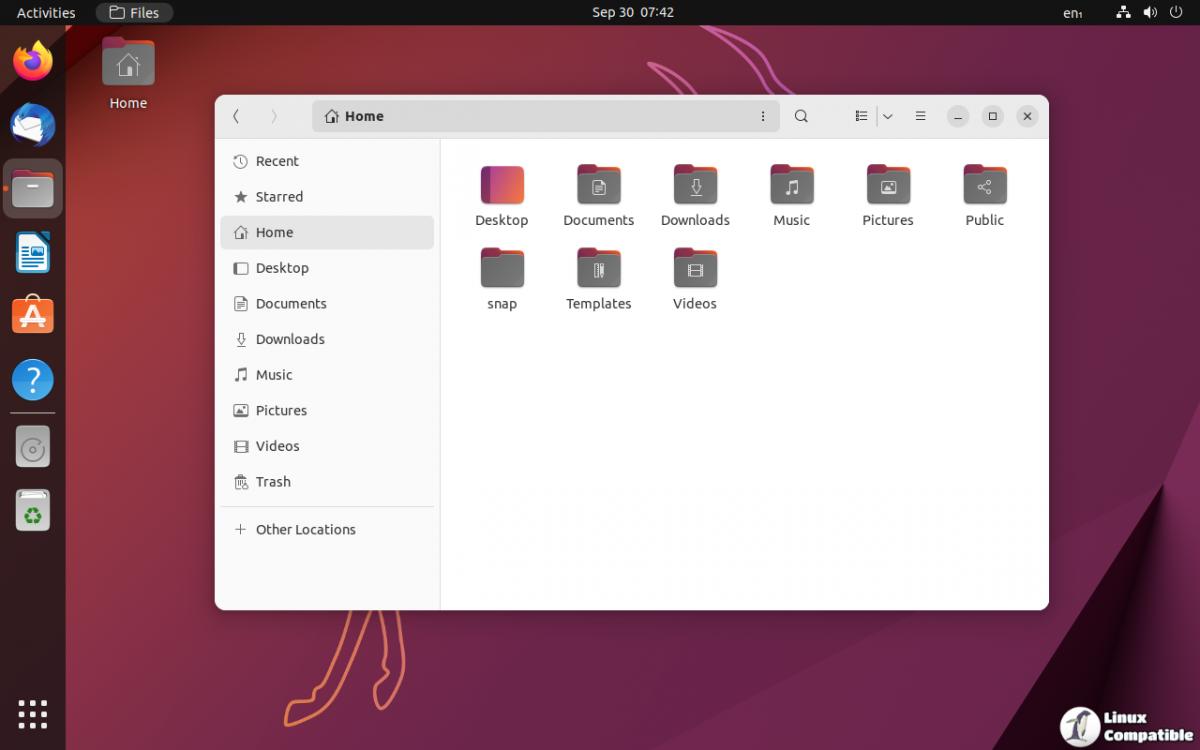The image size is (1200, 750).
Task: Click Other Locations in sidebar
Action: 305,530
